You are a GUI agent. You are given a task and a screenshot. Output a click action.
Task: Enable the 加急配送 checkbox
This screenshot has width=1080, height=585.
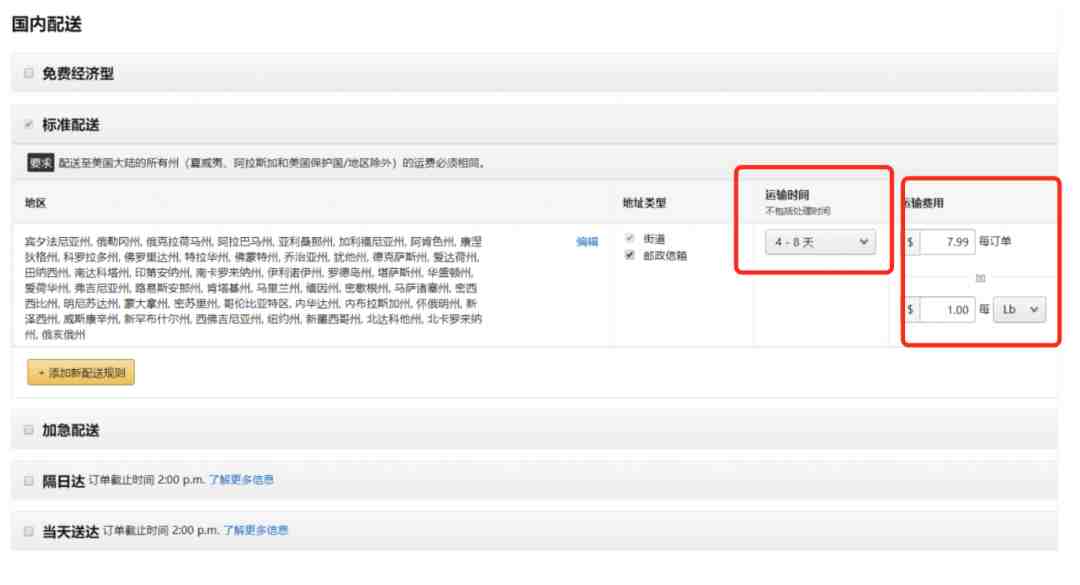pos(29,430)
